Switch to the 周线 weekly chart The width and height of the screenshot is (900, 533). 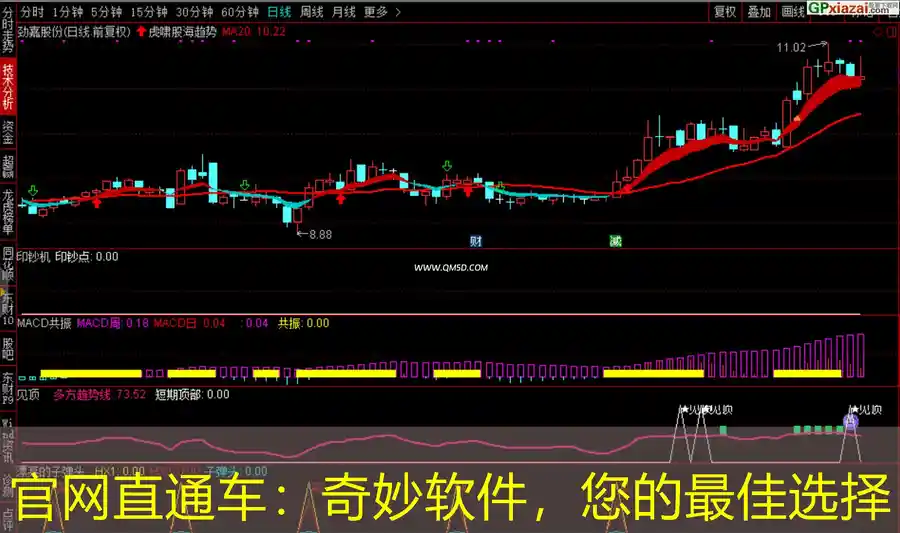pos(312,11)
